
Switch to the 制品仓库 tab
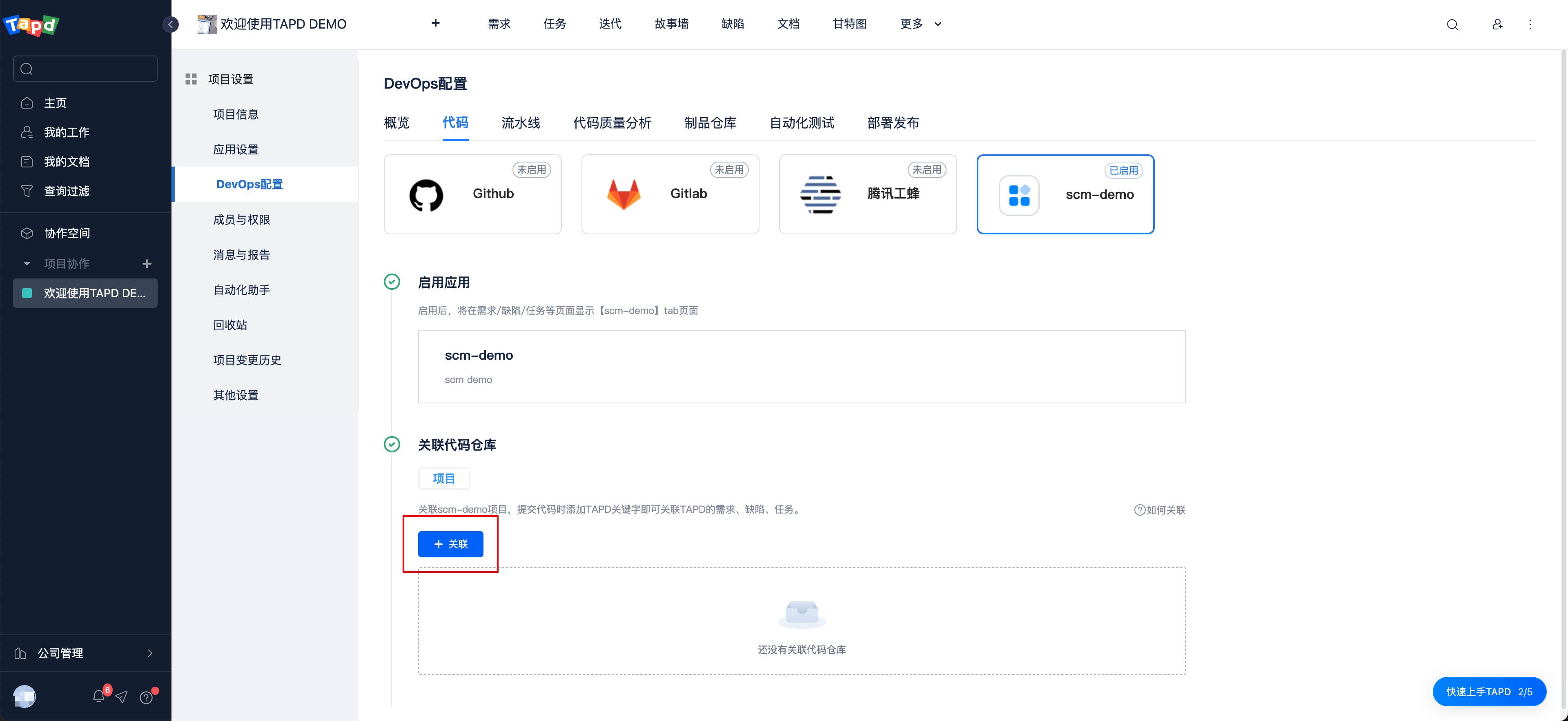pos(710,123)
